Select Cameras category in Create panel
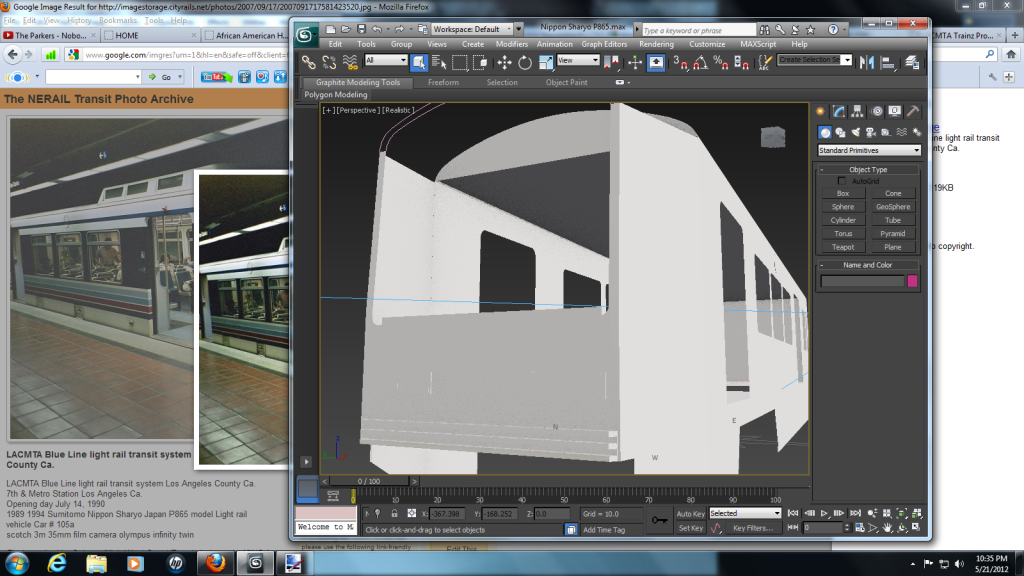The width and height of the screenshot is (1024, 576). [x=871, y=133]
